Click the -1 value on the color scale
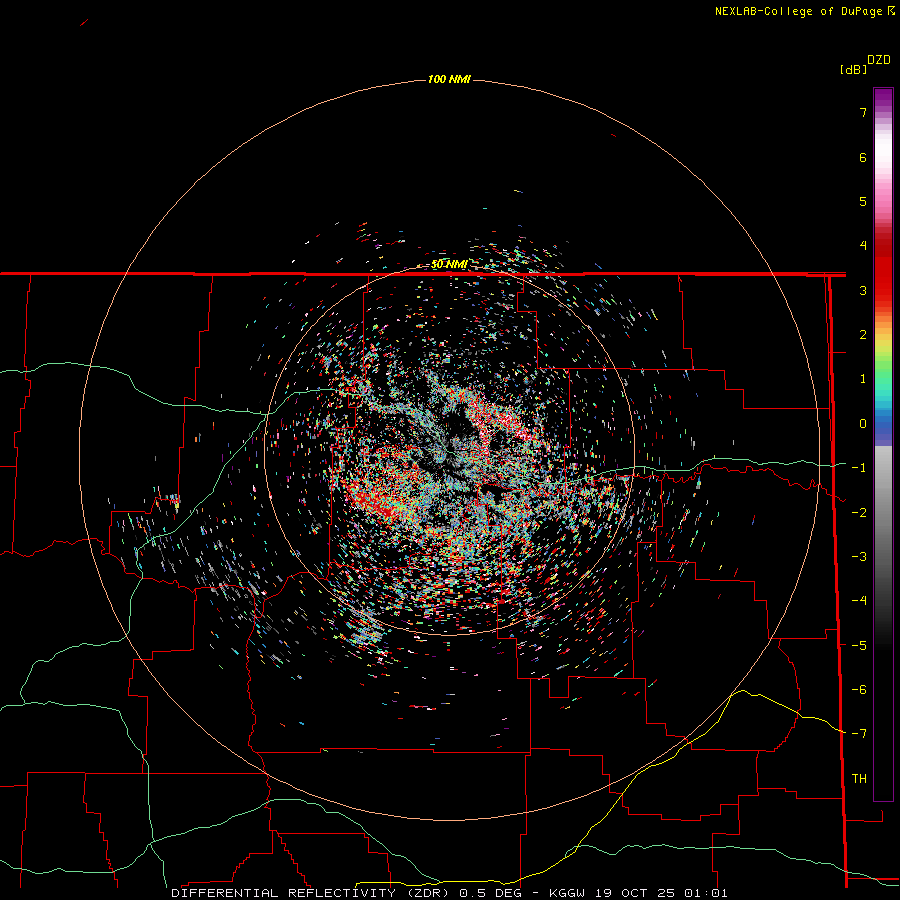900x900 pixels. pyautogui.click(x=859, y=468)
